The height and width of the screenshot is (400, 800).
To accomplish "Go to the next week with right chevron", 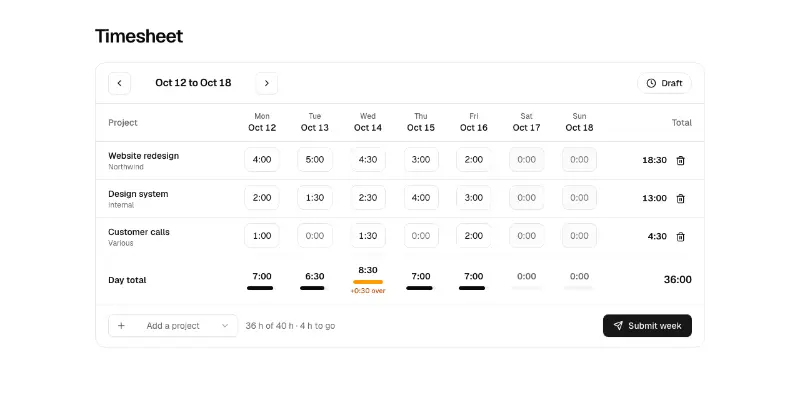I will (x=266, y=83).
